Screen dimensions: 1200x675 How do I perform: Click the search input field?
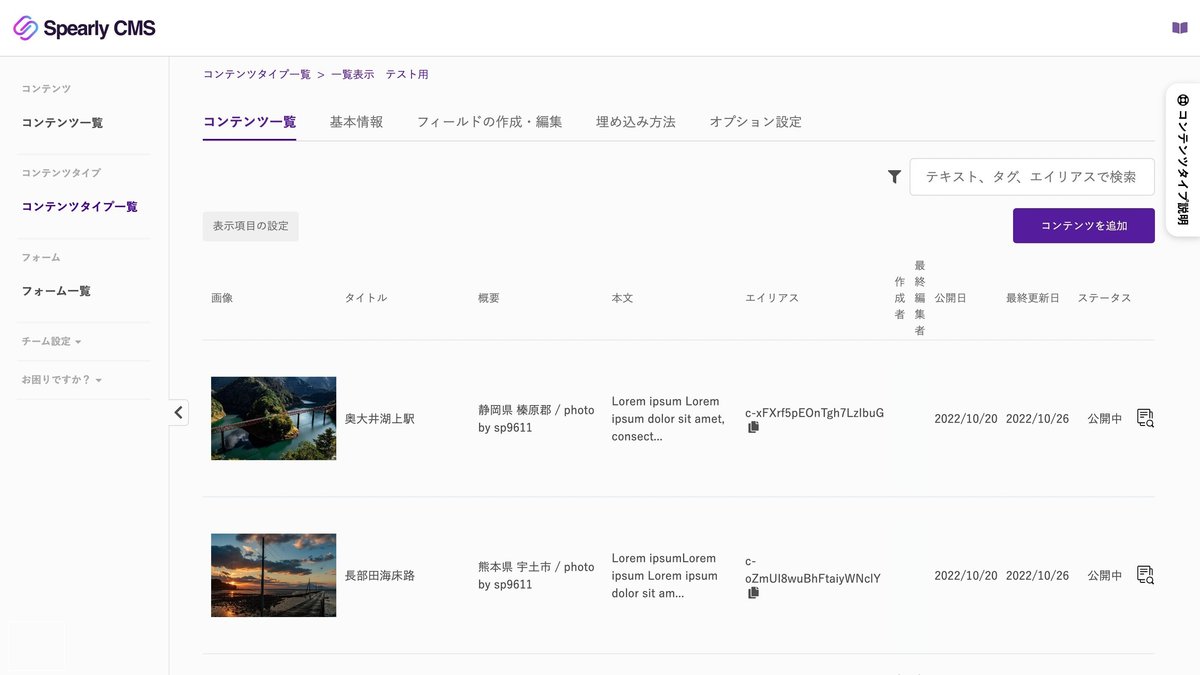tap(1032, 176)
